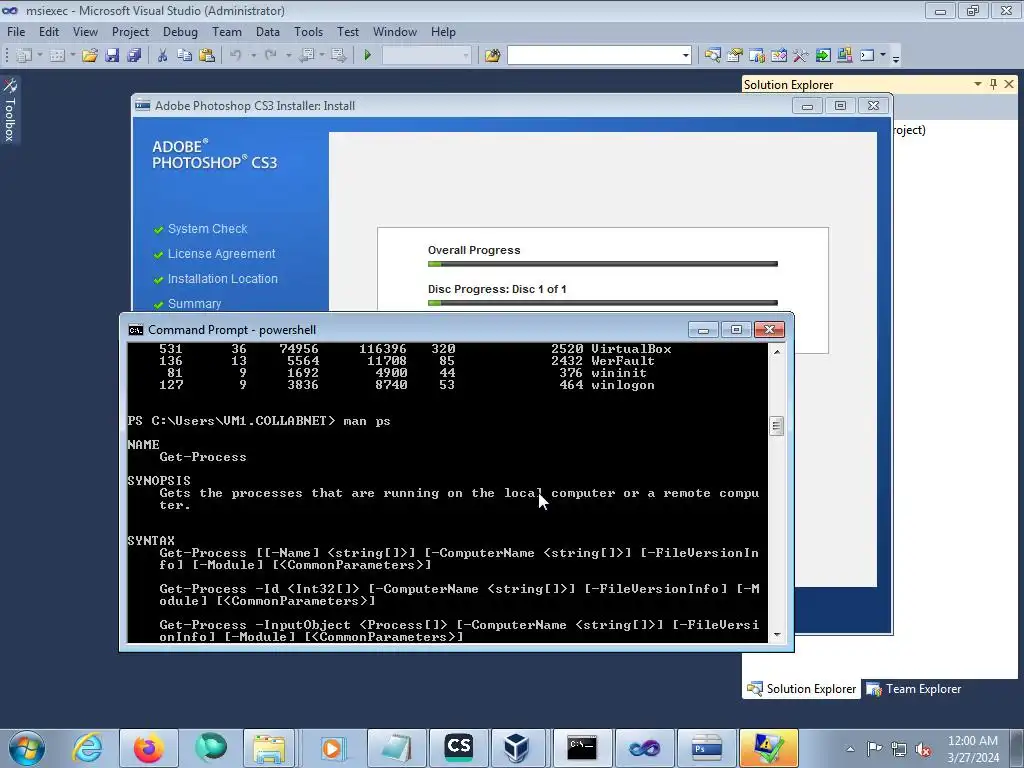This screenshot has height=768, width=1024.
Task: Open the Help menu
Action: (x=443, y=31)
